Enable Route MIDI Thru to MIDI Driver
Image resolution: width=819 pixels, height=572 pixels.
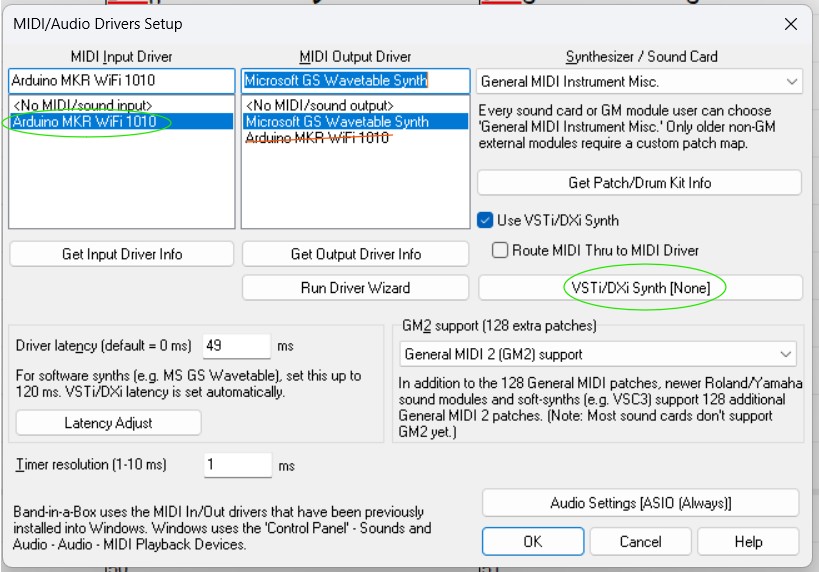pyautogui.click(x=500, y=250)
